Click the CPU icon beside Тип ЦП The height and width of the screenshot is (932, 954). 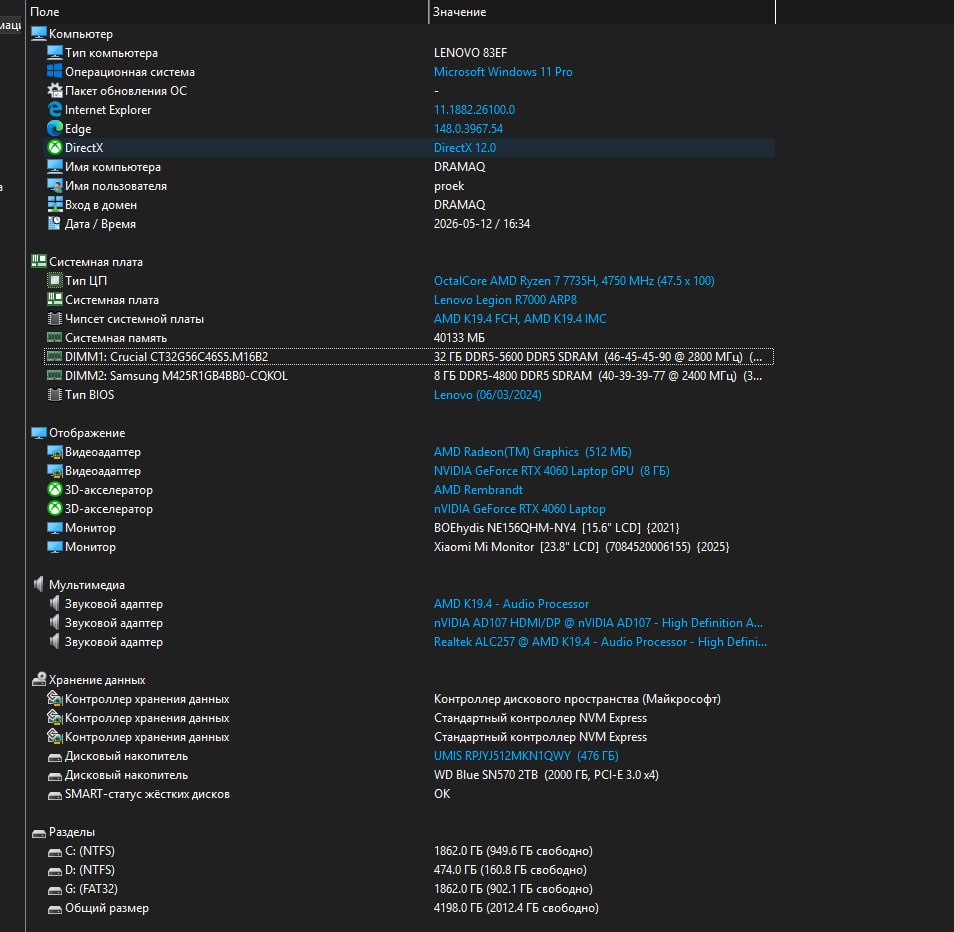[x=55, y=280]
